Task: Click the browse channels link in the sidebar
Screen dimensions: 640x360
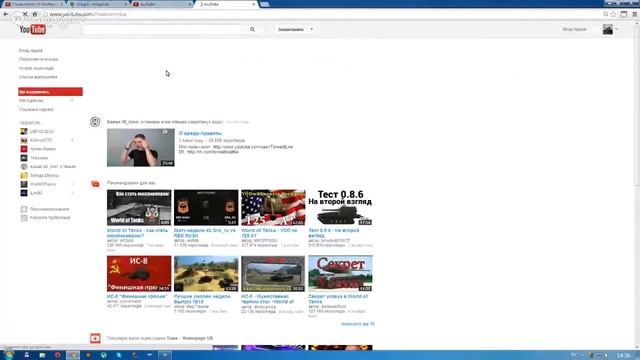Action: pyautogui.click(x=49, y=209)
